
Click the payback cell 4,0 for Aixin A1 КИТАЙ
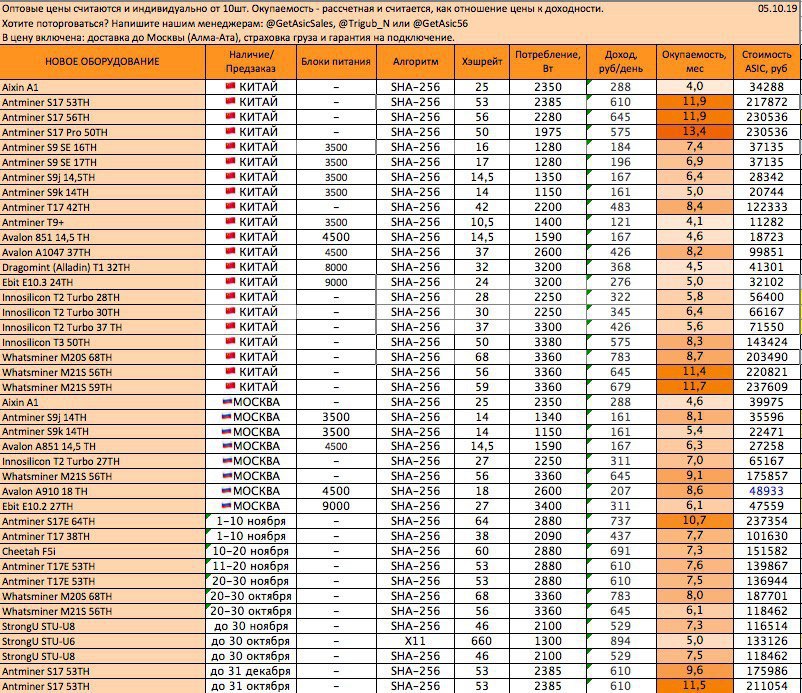[695, 86]
